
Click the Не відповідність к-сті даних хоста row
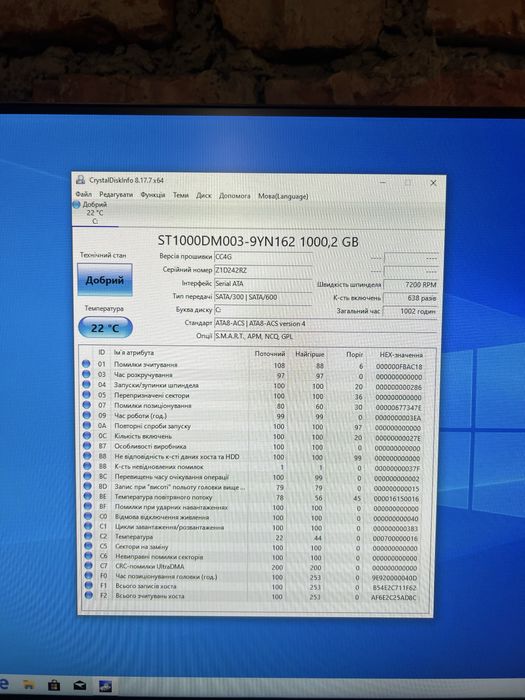pyautogui.click(x=253, y=457)
